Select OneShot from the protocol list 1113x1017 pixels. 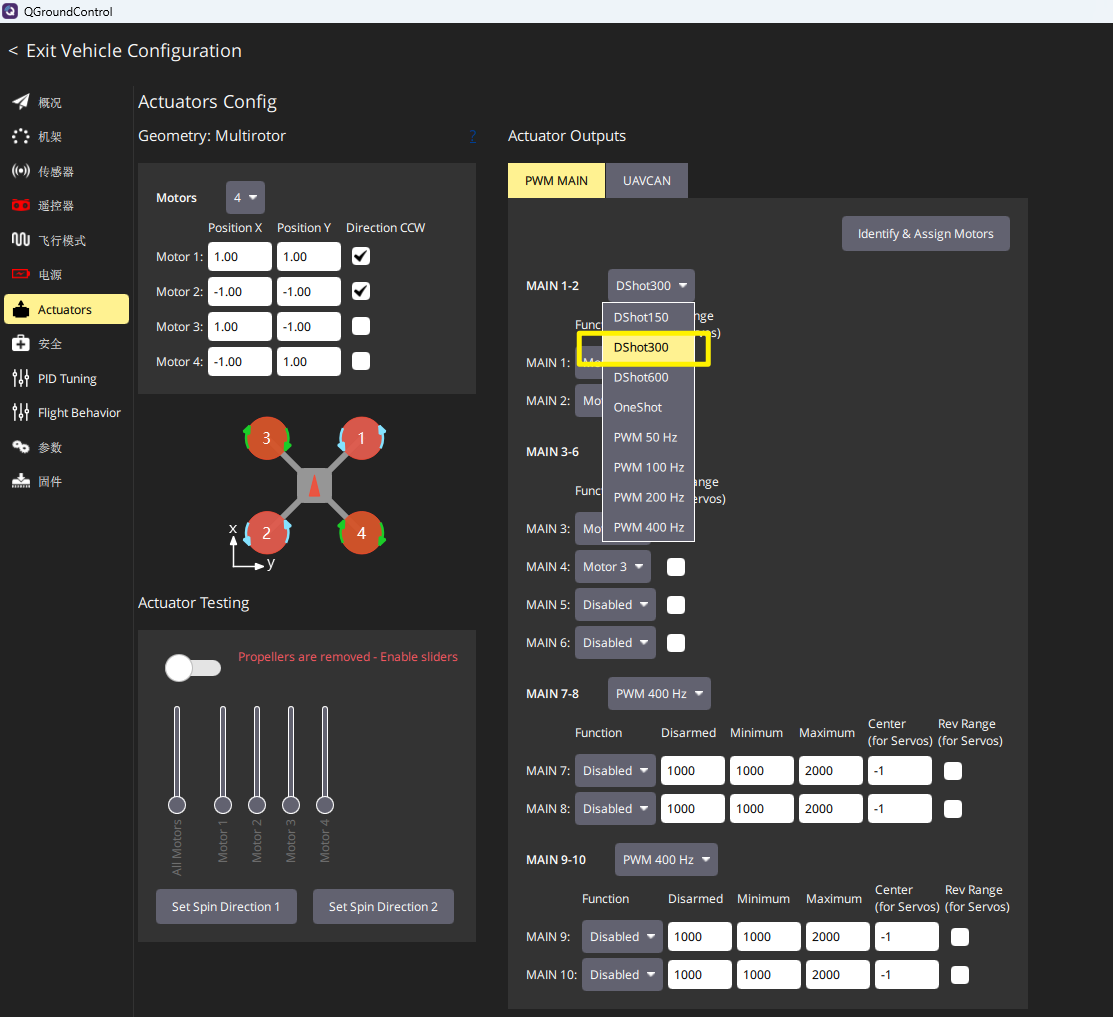648,407
